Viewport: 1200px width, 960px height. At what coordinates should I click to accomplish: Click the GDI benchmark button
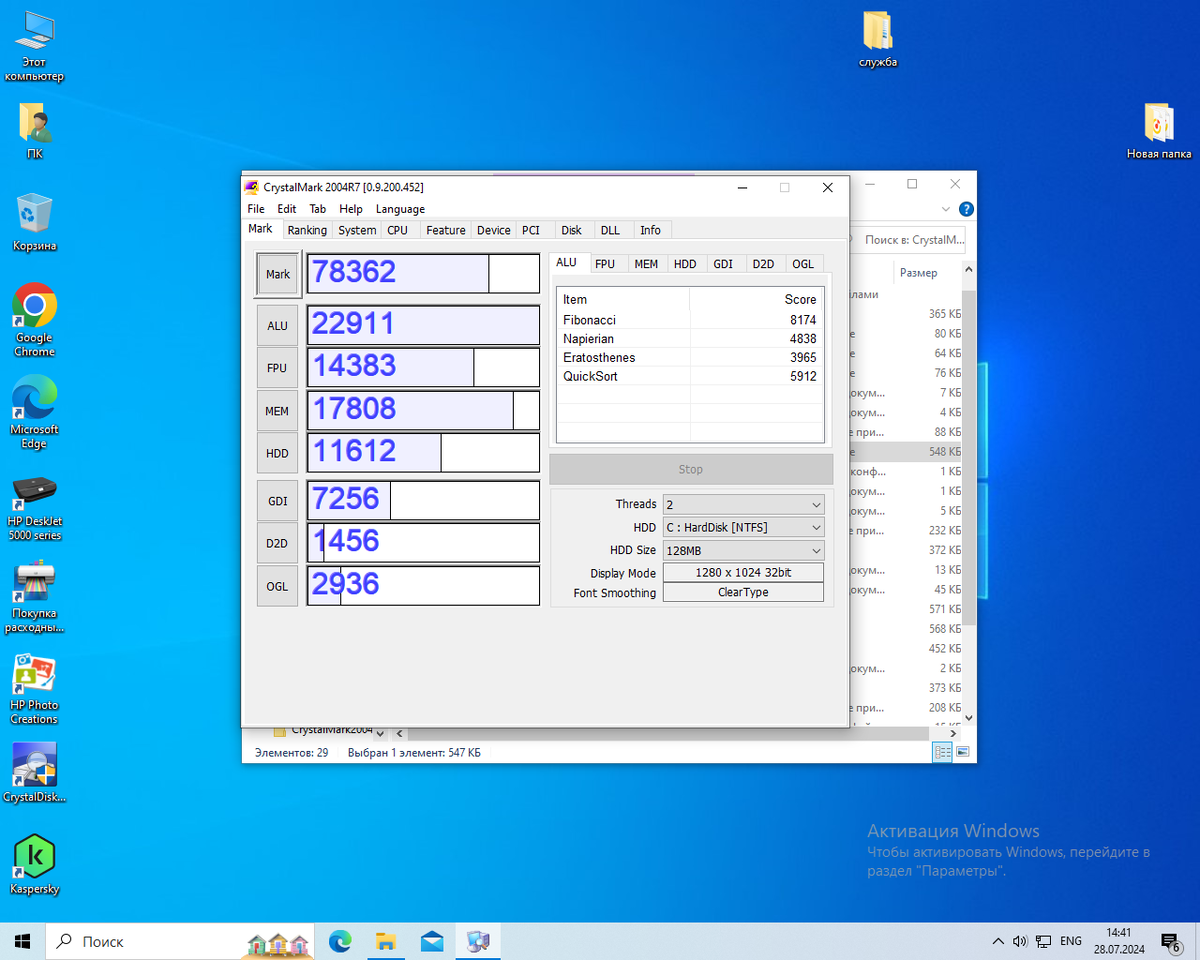[x=277, y=501]
